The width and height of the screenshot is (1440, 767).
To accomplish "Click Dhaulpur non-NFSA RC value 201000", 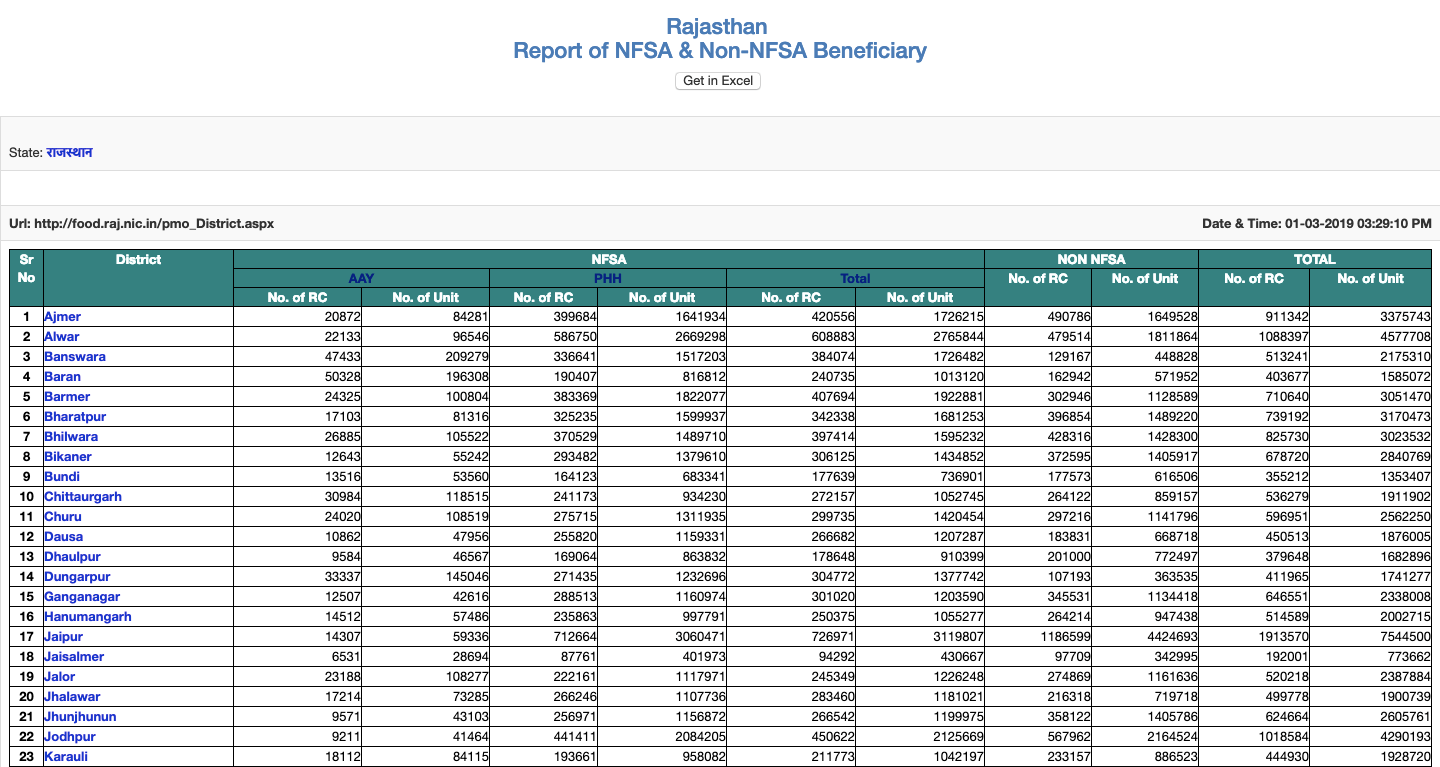I will coord(1072,557).
